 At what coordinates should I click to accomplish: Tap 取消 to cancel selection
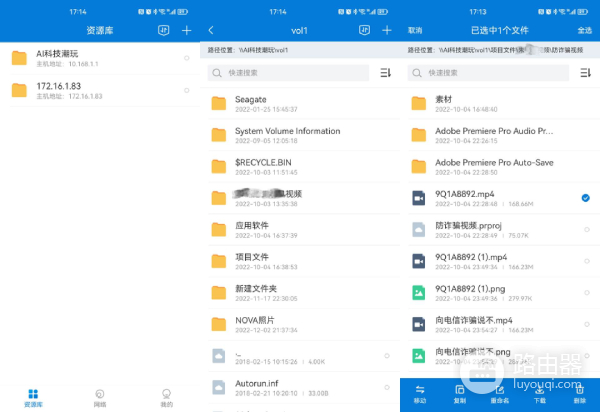pyautogui.click(x=415, y=30)
